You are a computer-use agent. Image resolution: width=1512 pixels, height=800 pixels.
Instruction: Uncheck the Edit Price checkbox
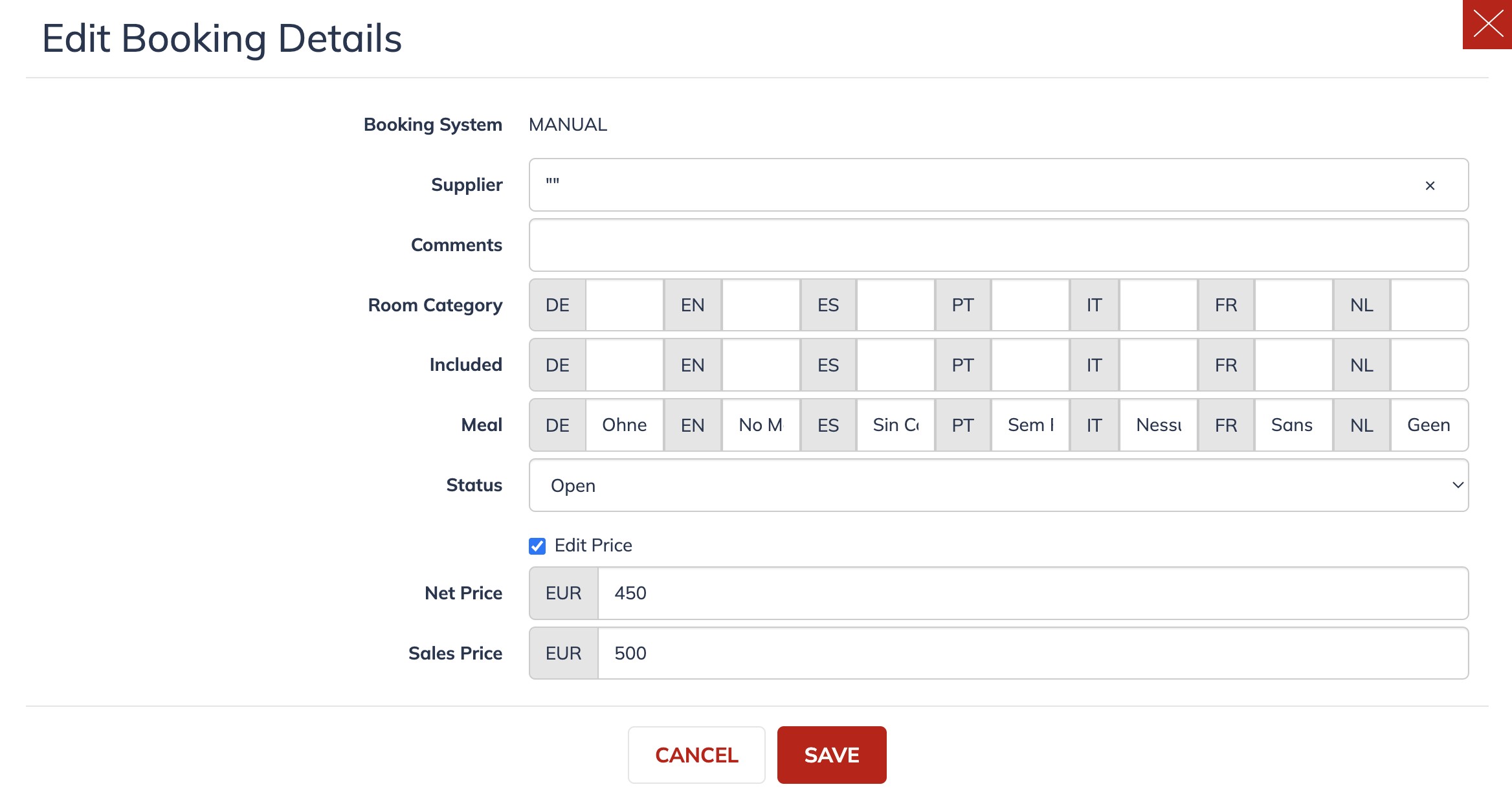pos(537,546)
